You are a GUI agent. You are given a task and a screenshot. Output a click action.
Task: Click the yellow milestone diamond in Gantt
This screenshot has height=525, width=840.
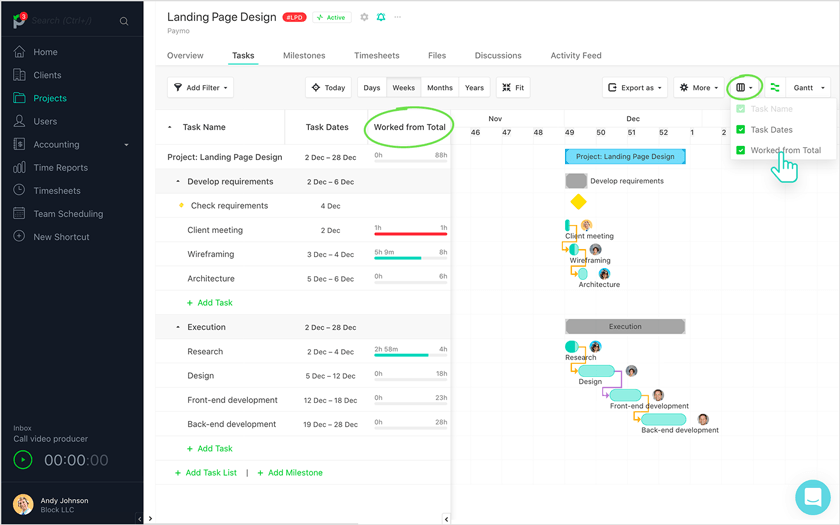click(x=578, y=201)
